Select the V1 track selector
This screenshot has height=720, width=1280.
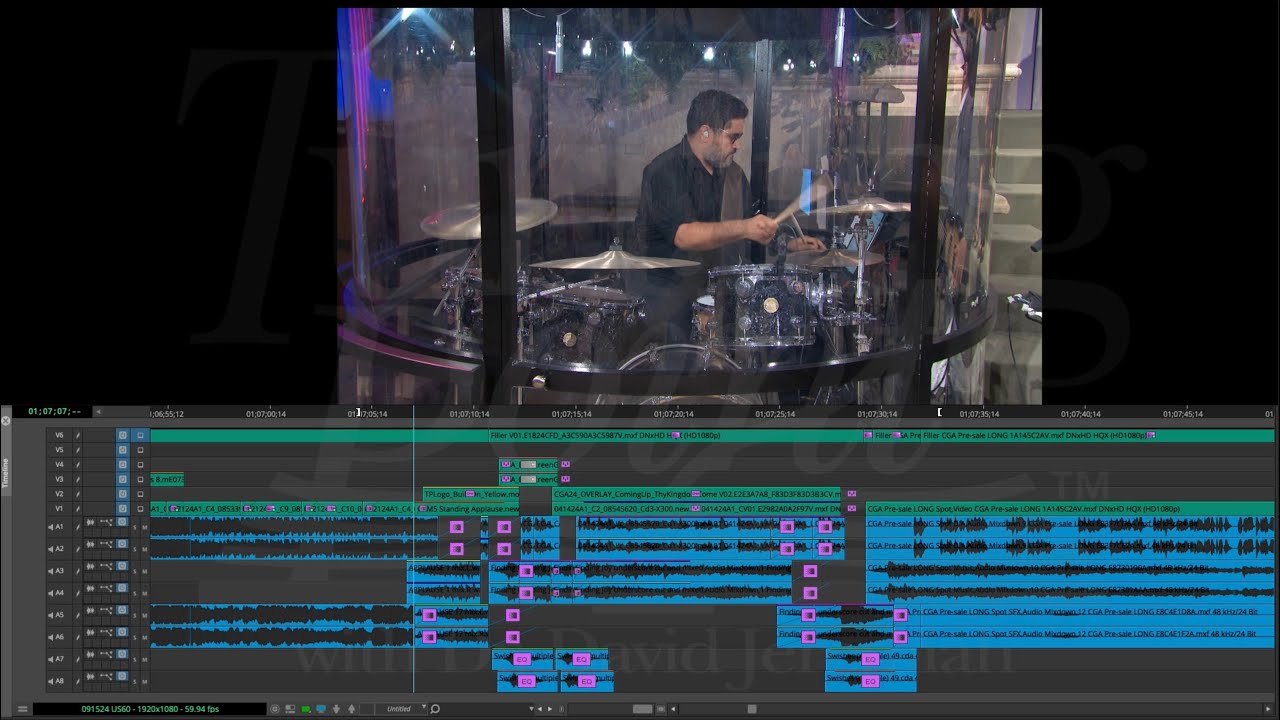pyautogui.click(x=59, y=509)
